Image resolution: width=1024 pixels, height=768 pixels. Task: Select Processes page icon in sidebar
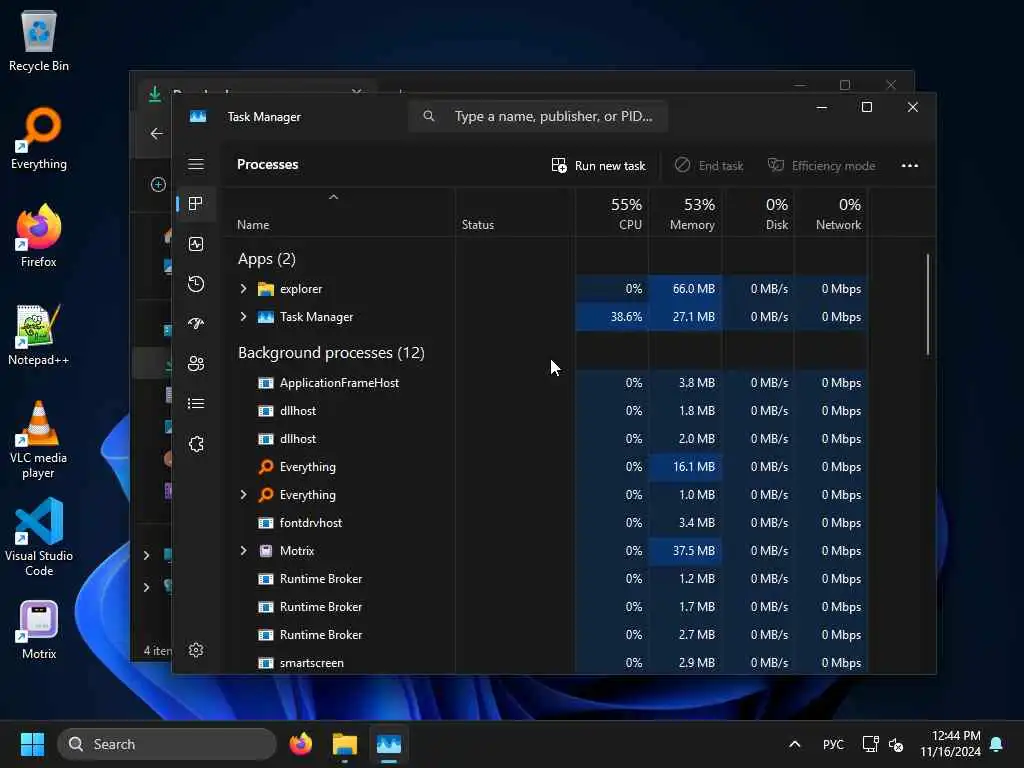point(195,204)
